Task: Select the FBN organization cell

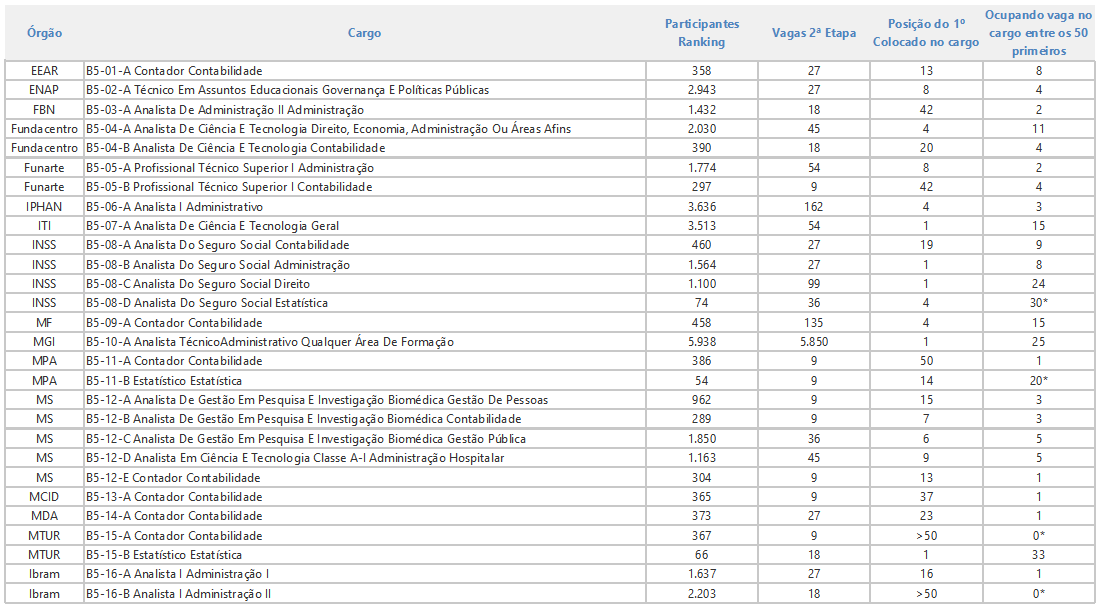Action: pyautogui.click(x=44, y=109)
